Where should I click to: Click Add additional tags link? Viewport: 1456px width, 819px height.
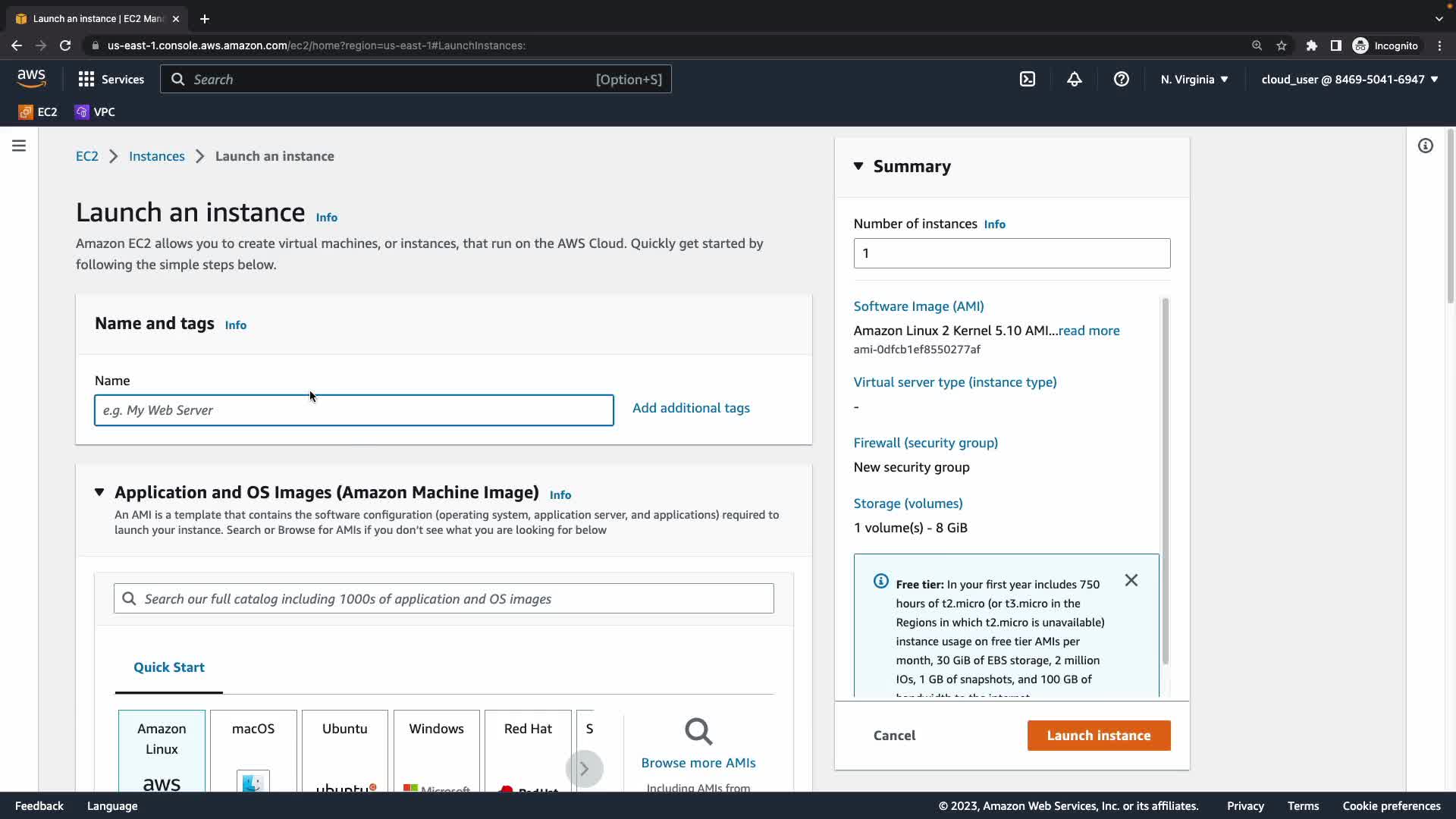pos(690,408)
